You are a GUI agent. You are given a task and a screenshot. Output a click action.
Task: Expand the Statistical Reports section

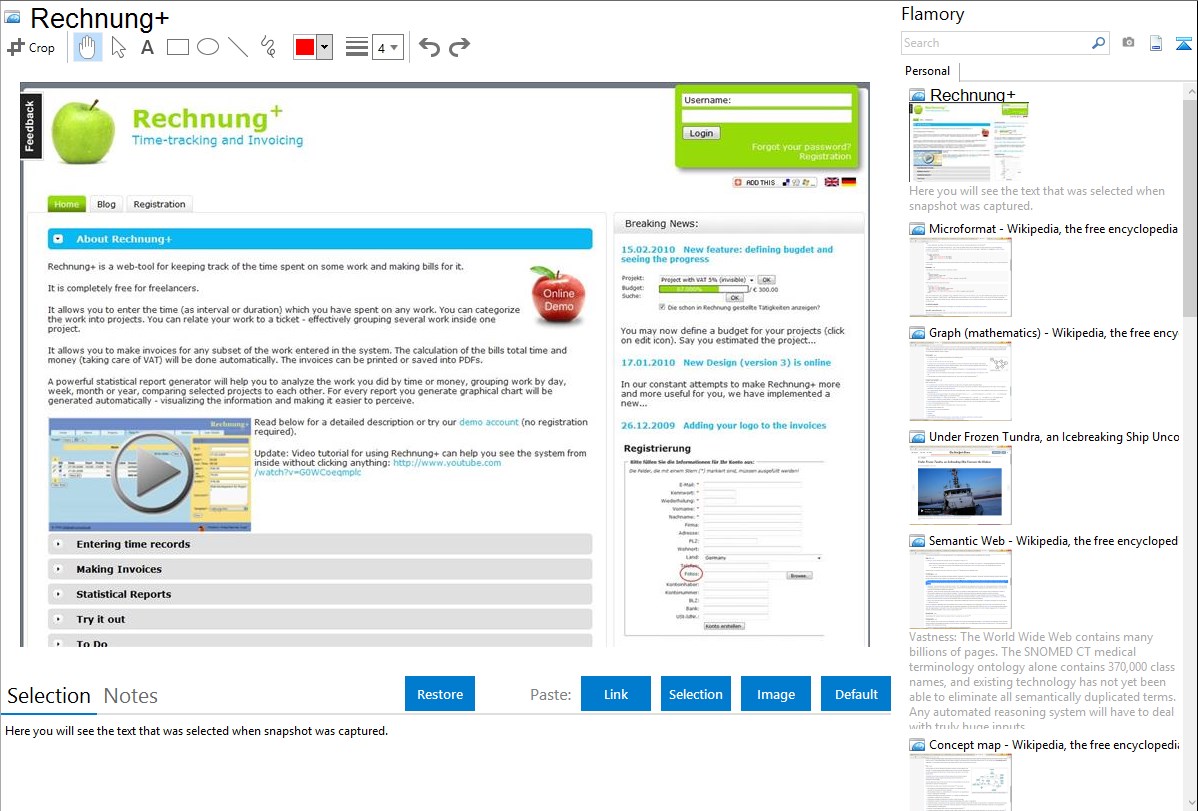58,594
